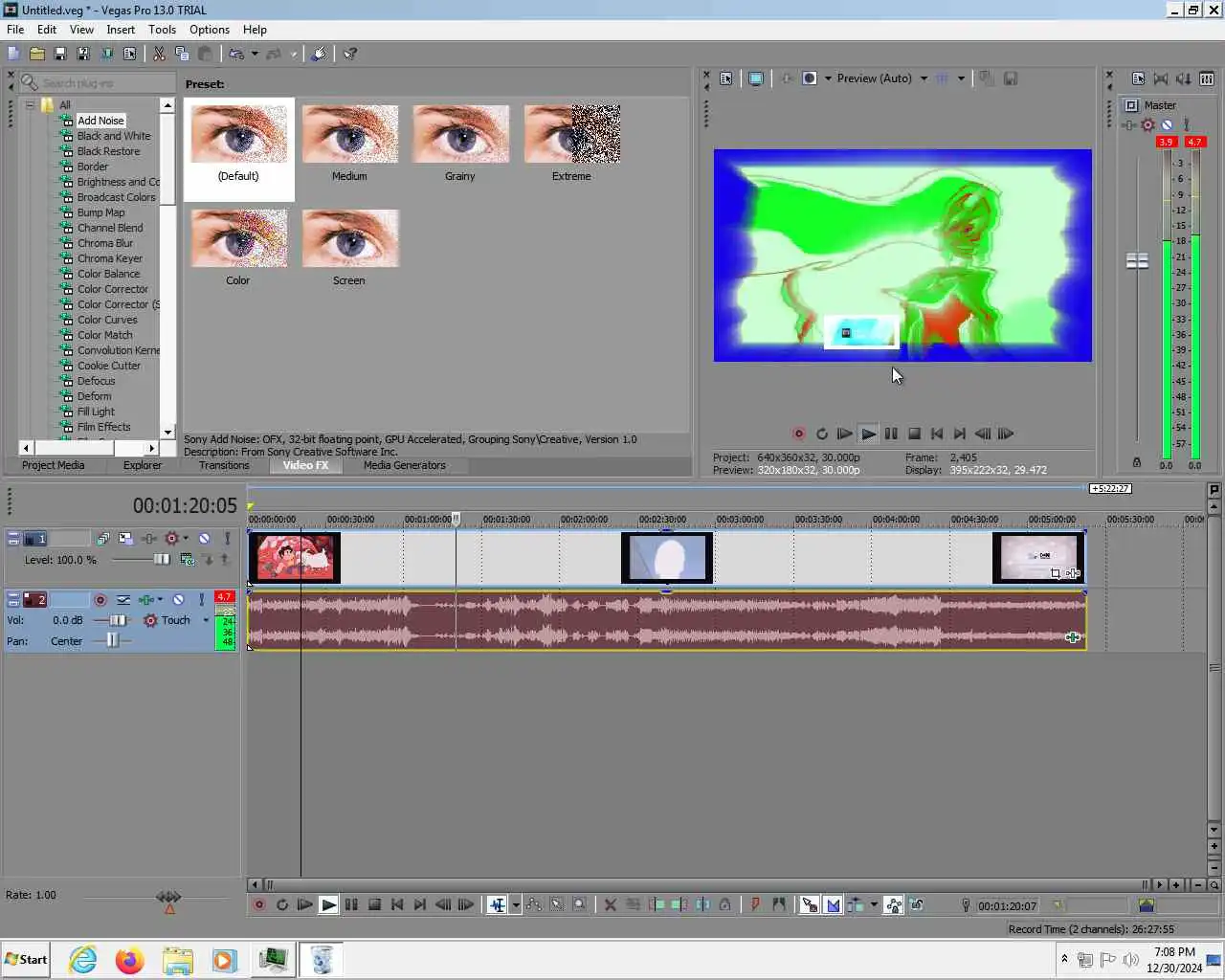The width and height of the screenshot is (1225, 980).
Task: Select the Black and White plug-in
Action: [x=114, y=136]
